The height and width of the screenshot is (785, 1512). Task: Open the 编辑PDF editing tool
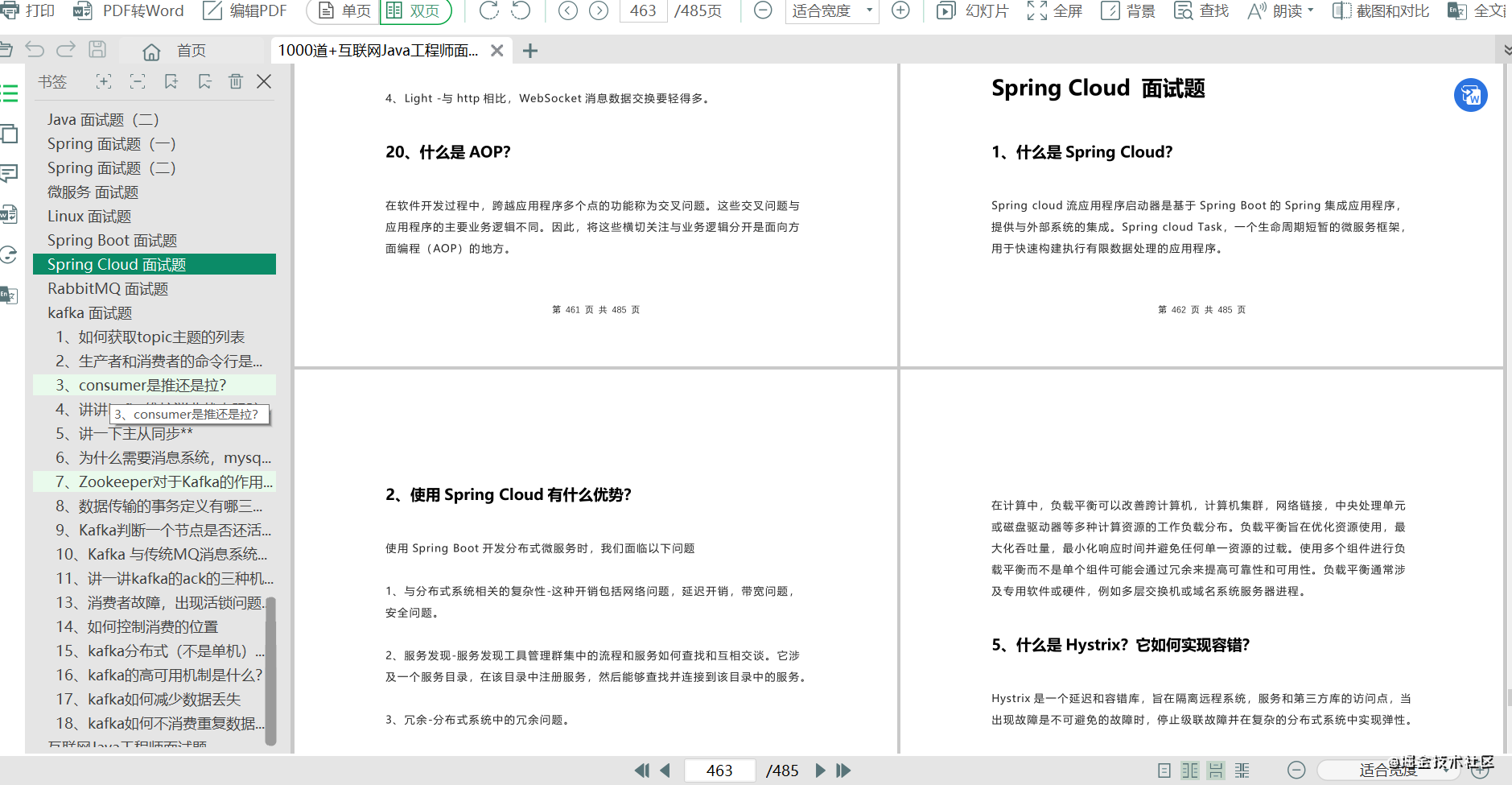(245, 10)
